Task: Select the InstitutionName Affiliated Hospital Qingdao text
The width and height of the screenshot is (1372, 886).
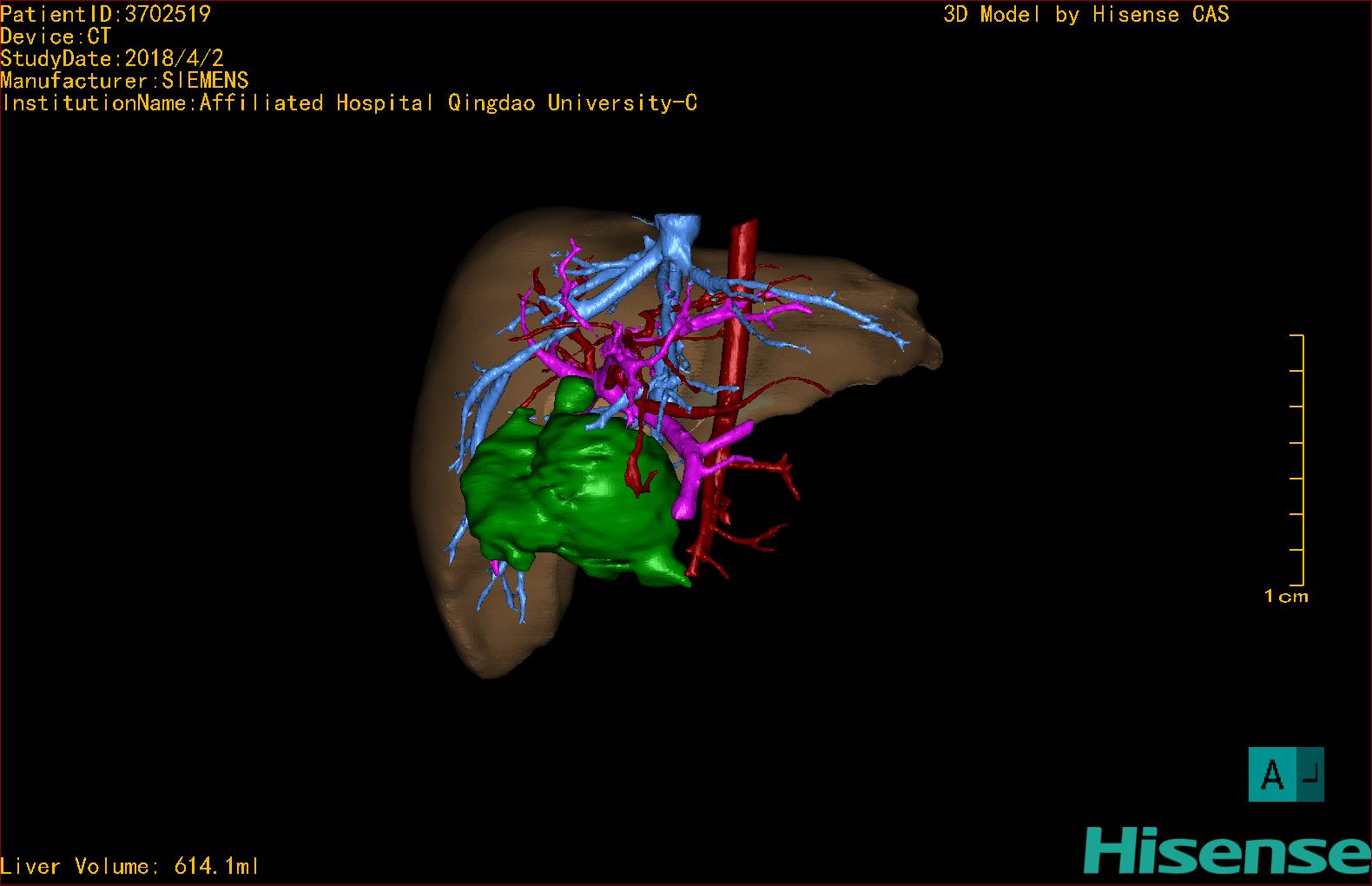Action: click(349, 103)
